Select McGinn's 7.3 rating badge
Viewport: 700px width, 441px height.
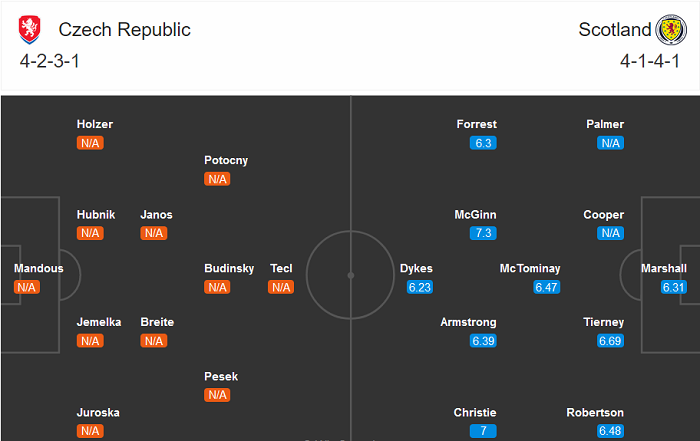482,233
